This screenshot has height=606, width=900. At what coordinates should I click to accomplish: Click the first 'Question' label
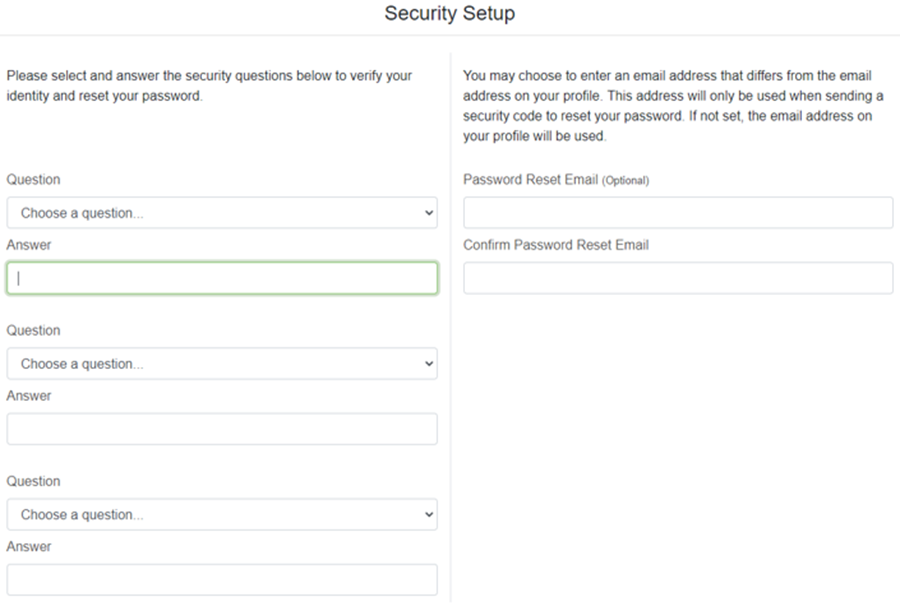tap(33, 180)
